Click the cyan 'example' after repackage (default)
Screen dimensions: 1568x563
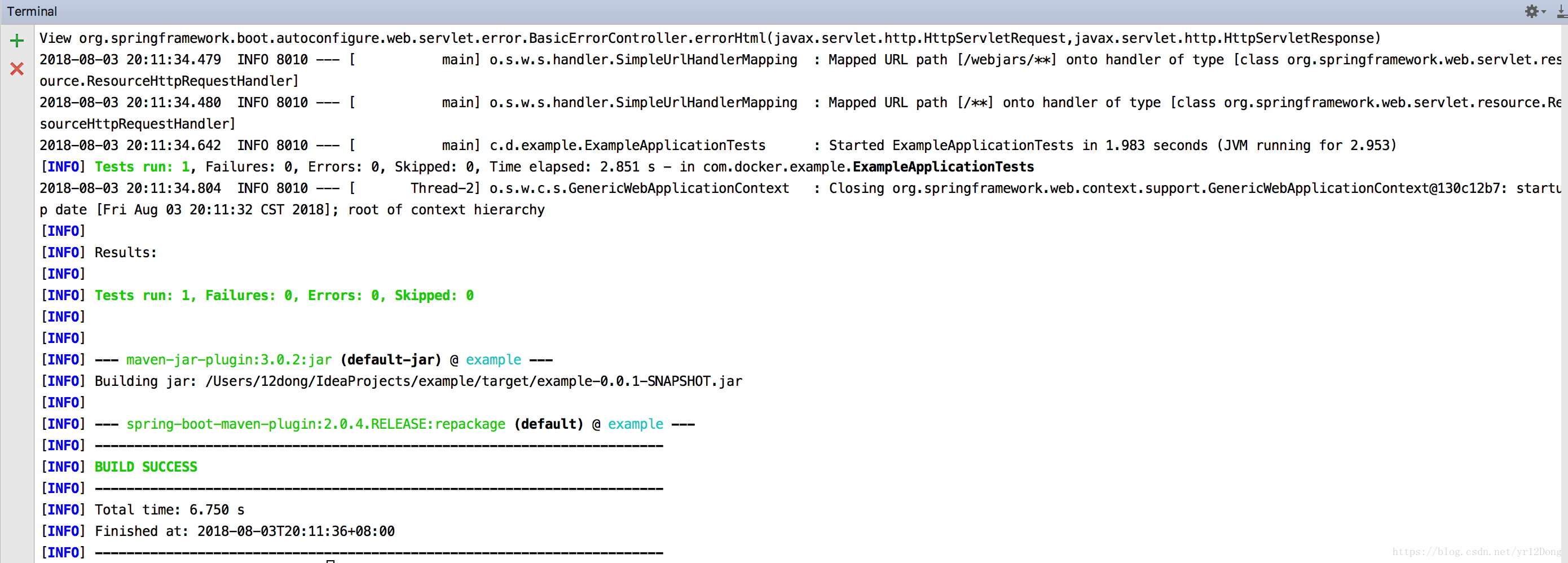coord(636,424)
